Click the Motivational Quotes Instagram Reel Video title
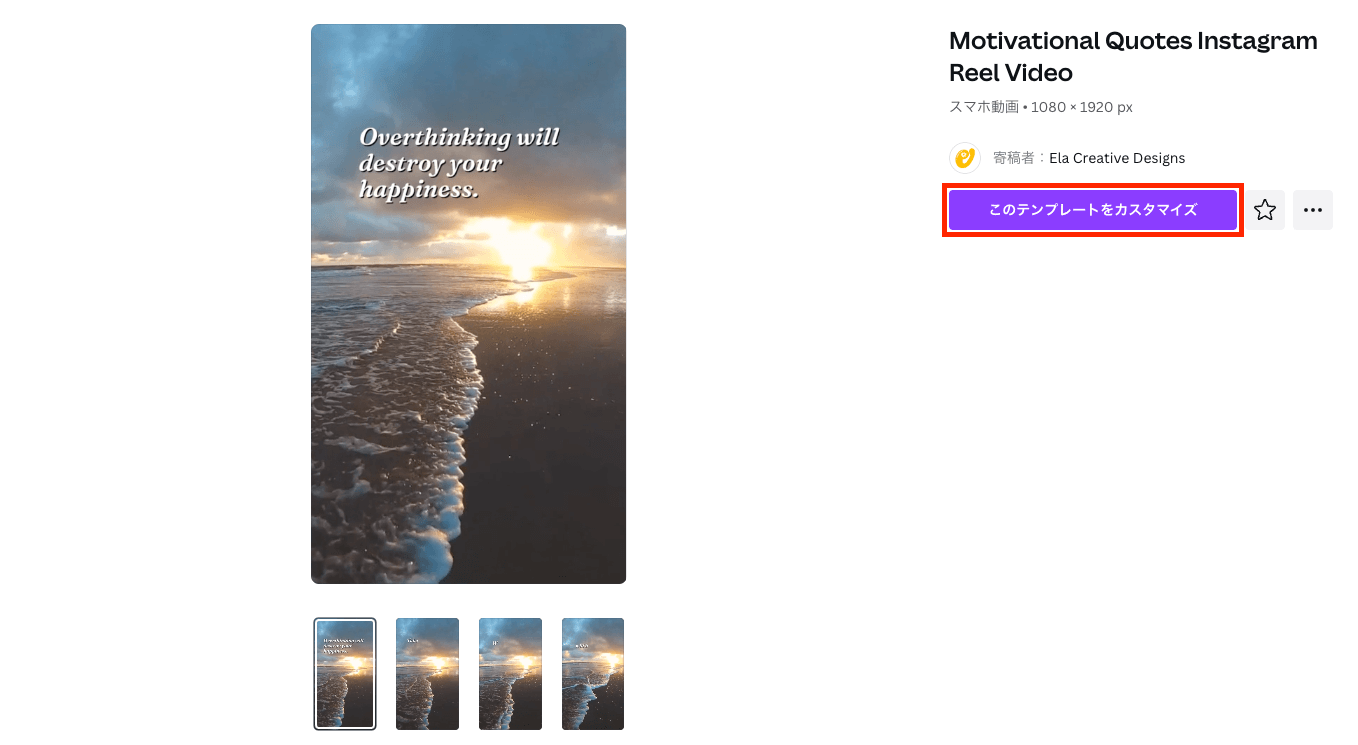Image resolution: width=1358 pixels, height=745 pixels. click(1133, 57)
